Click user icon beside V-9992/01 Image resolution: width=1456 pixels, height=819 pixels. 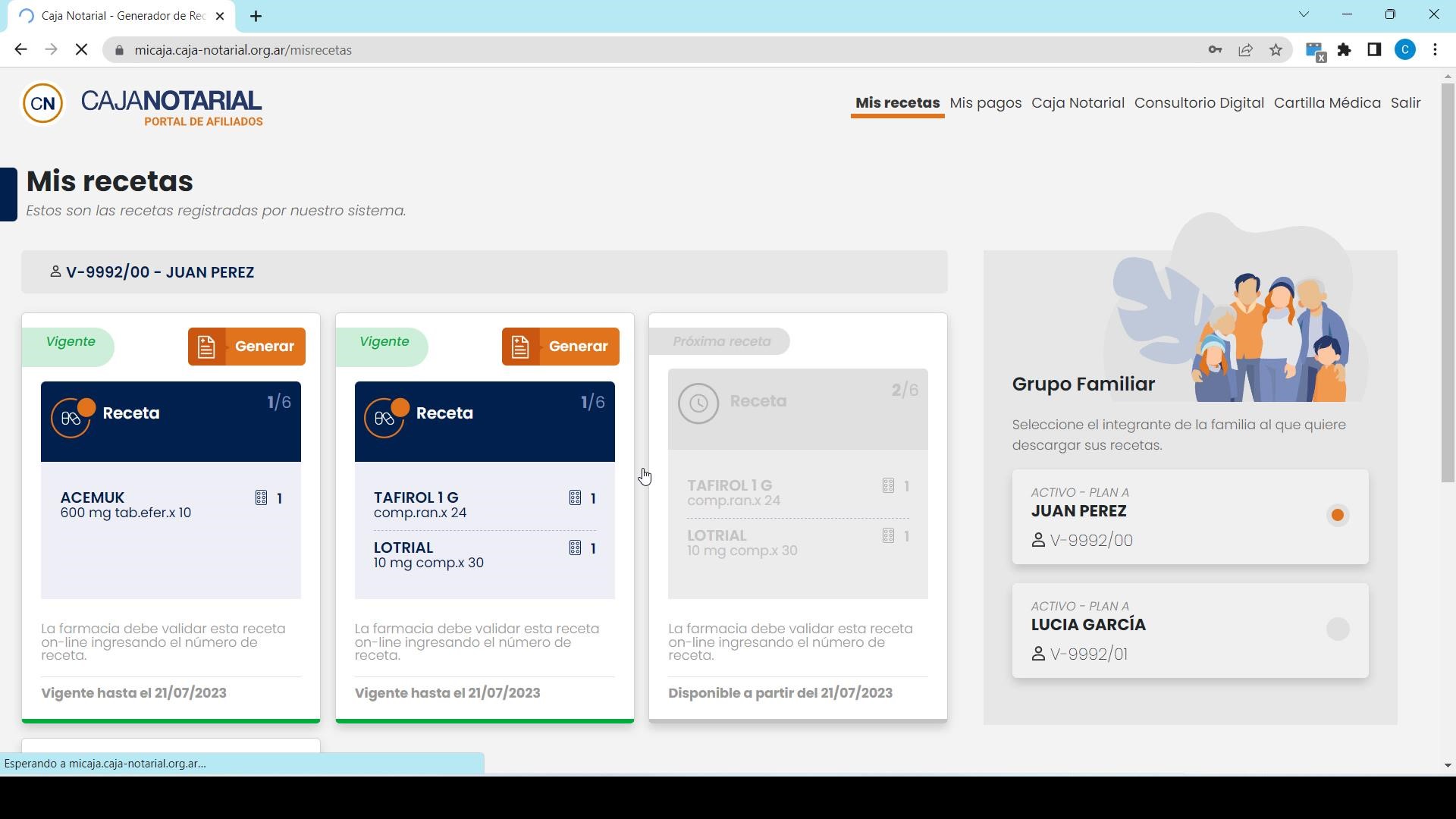[1038, 654]
